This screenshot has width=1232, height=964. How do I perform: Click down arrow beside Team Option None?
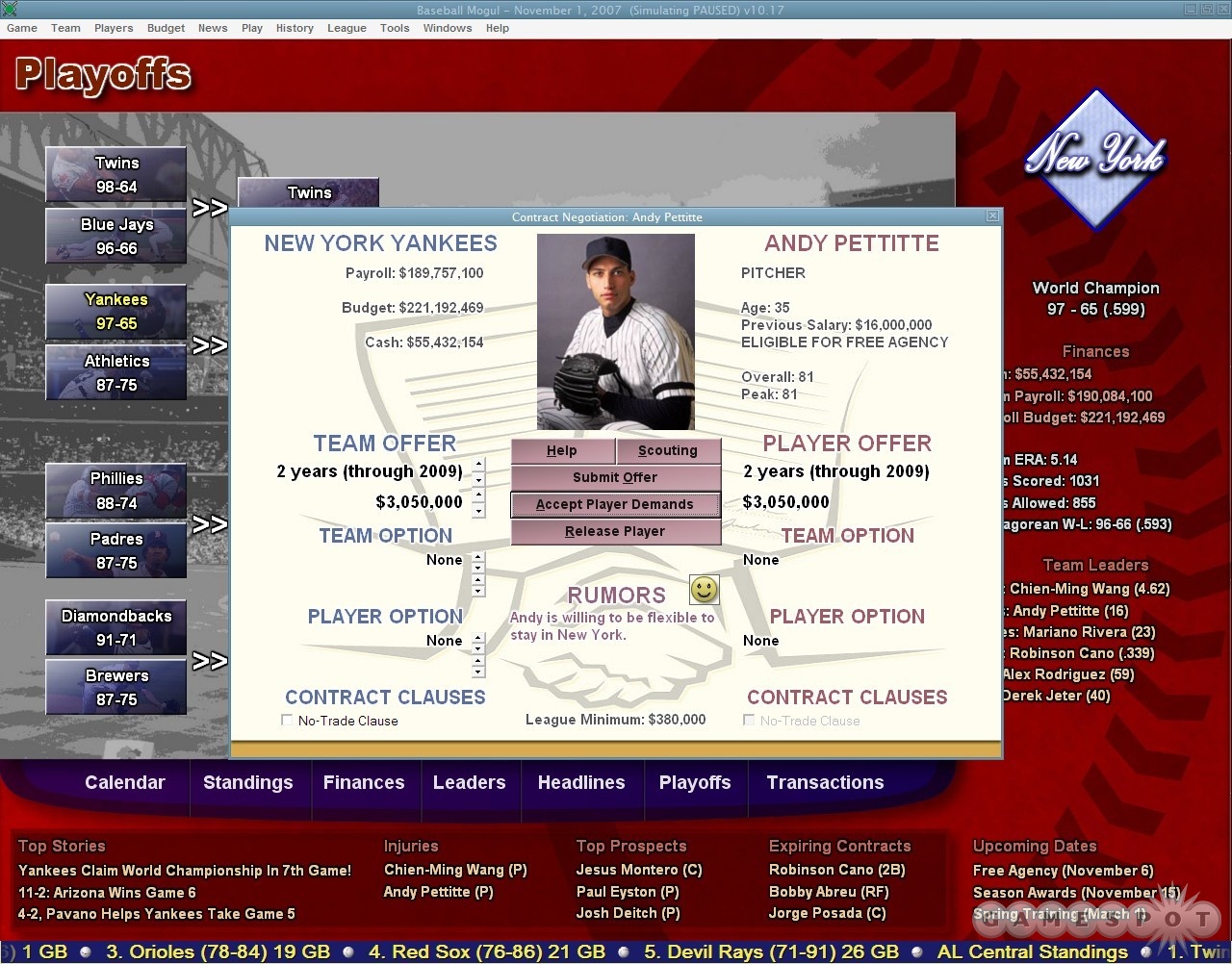[478, 569]
